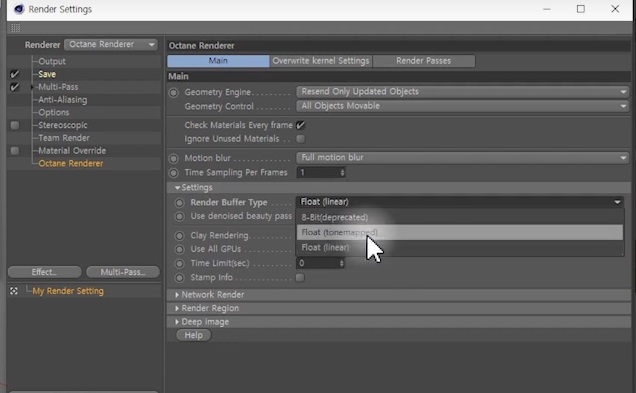The image size is (636, 393).
Task: Click the Cinema 4D logo in title bar
Action: click(19, 9)
